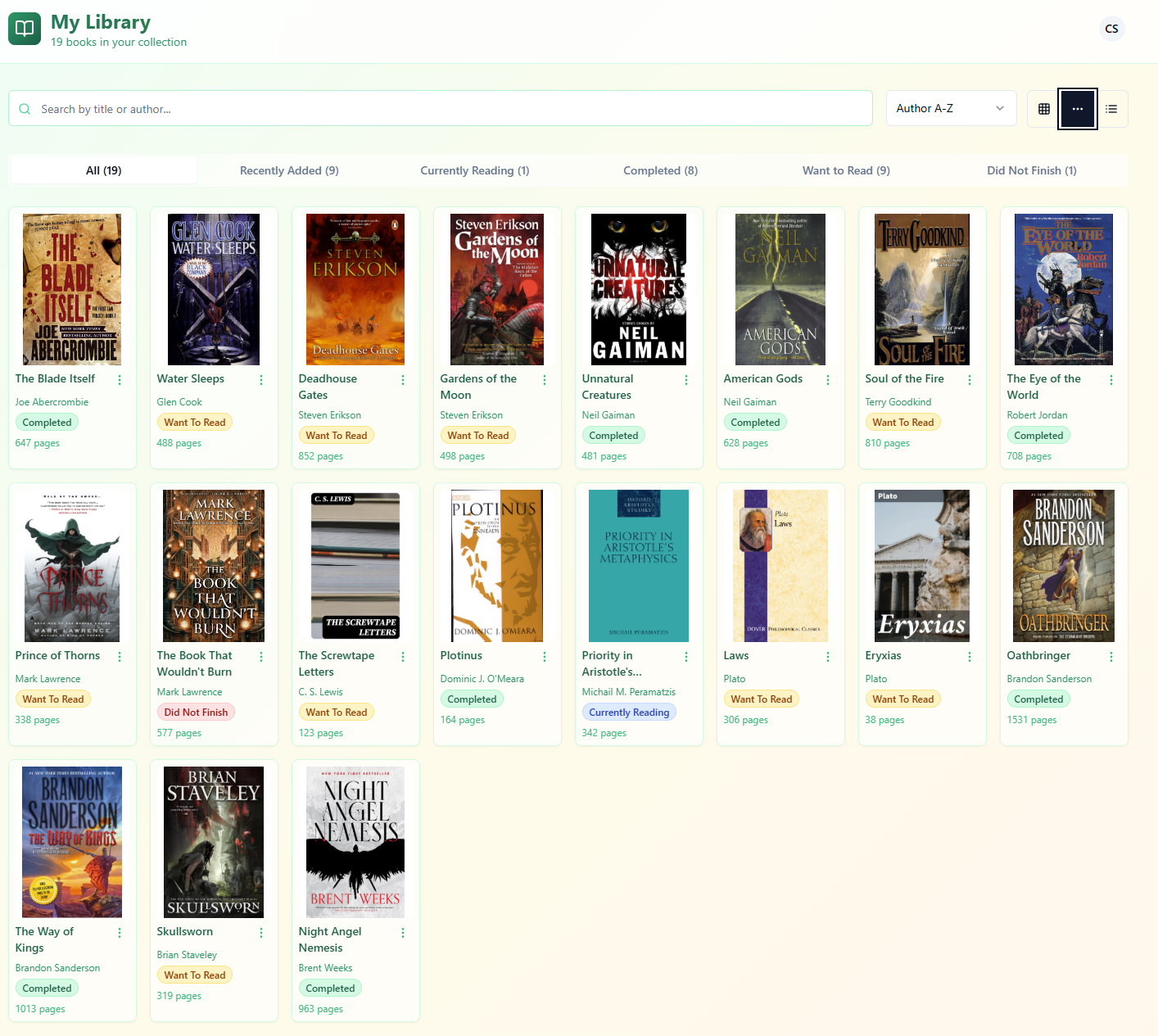The height and width of the screenshot is (1036, 1158).
Task: Click the Laws book title
Action: point(735,655)
